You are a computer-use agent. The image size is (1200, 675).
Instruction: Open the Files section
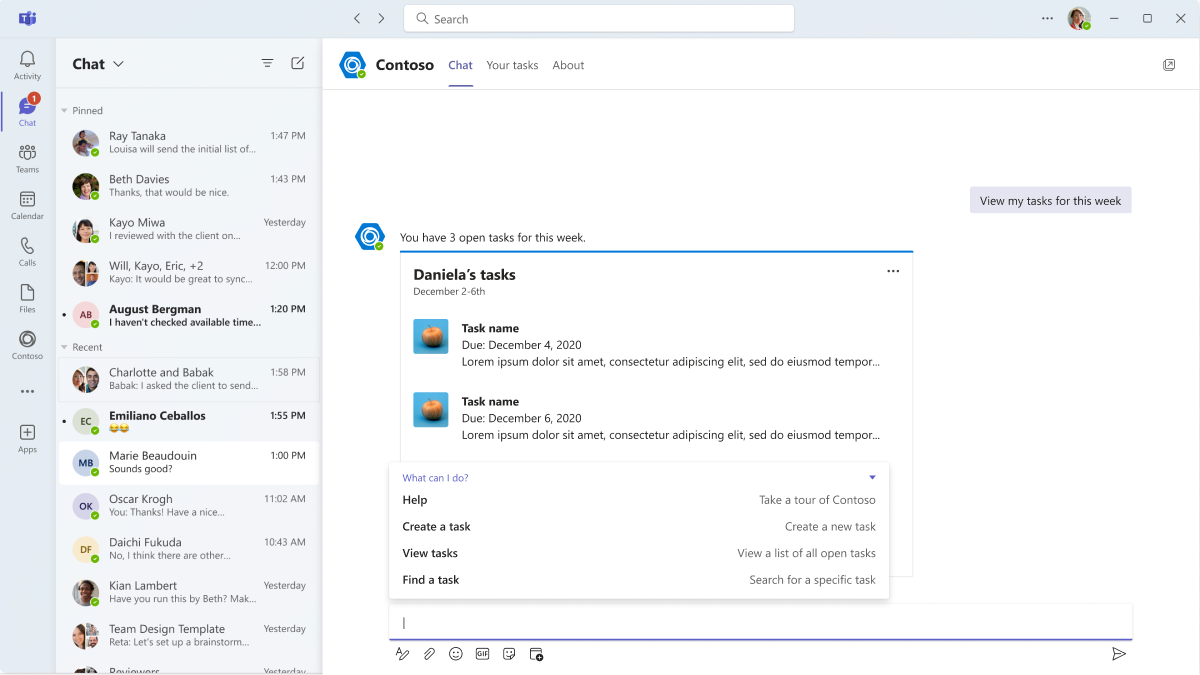pos(27,298)
